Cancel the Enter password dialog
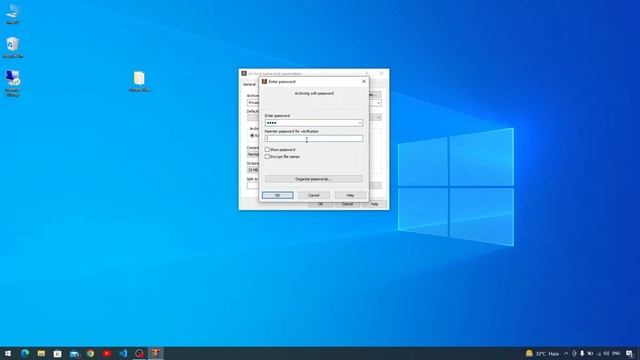The width and height of the screenshot is (640, 360). tap(314, 196)
